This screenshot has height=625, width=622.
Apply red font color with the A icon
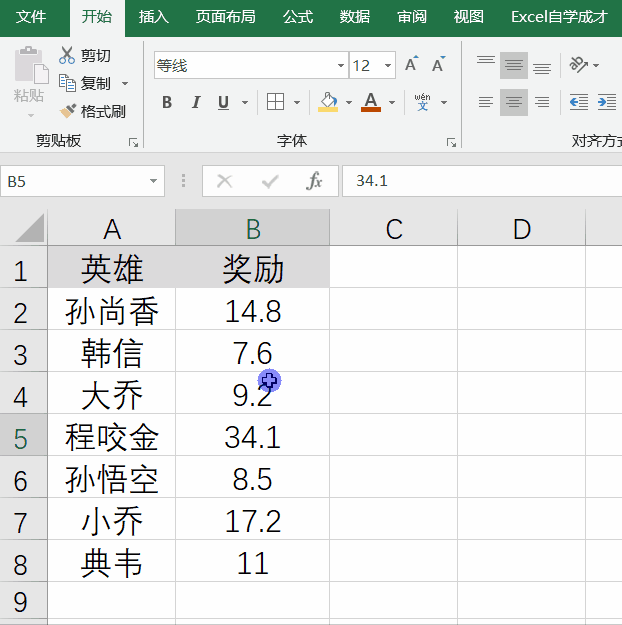click(x=371, y=102)
